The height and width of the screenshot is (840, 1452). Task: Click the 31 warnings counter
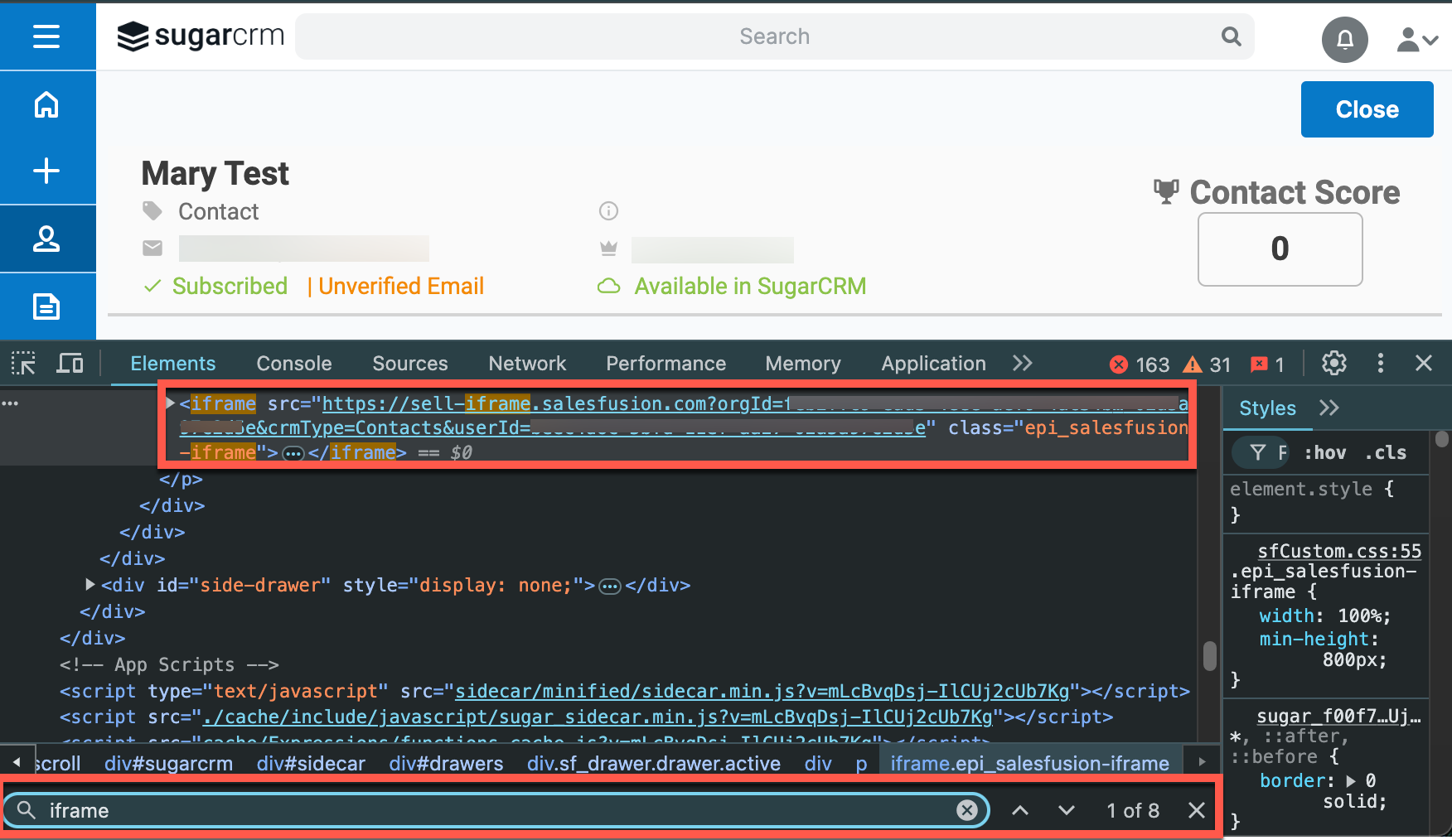pos(1207,364)
